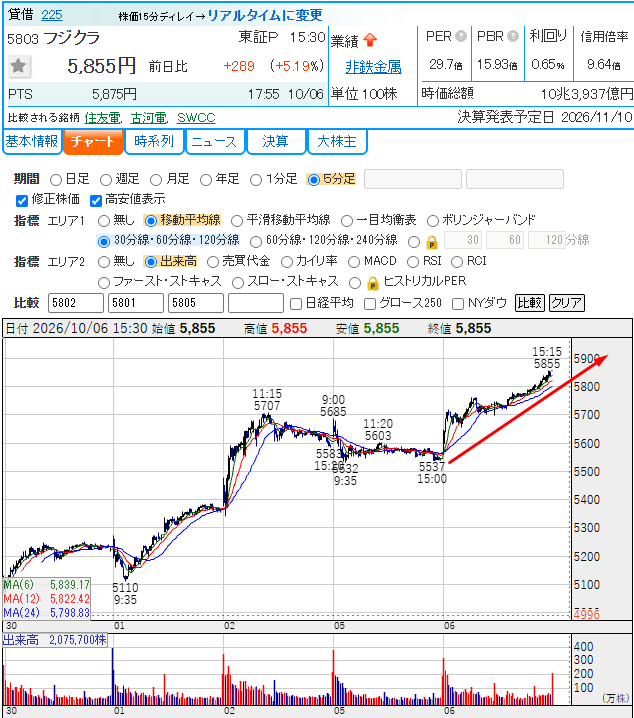Select the 平滑移動平均線 radio
The image size is (634, 718).
pos(237,221)
